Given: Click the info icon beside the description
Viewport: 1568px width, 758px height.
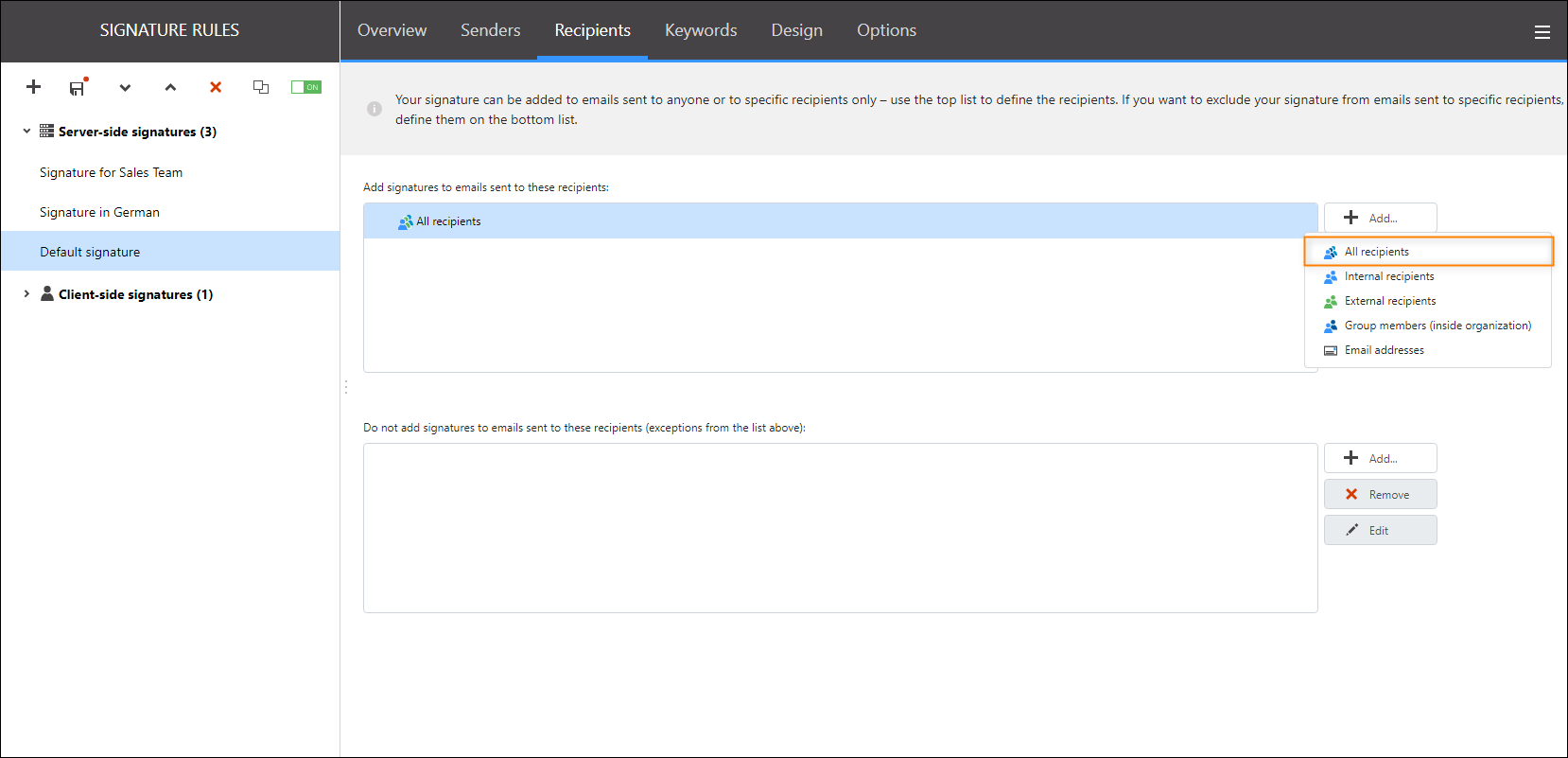Looking at the screenshot, I should (375, 109).
